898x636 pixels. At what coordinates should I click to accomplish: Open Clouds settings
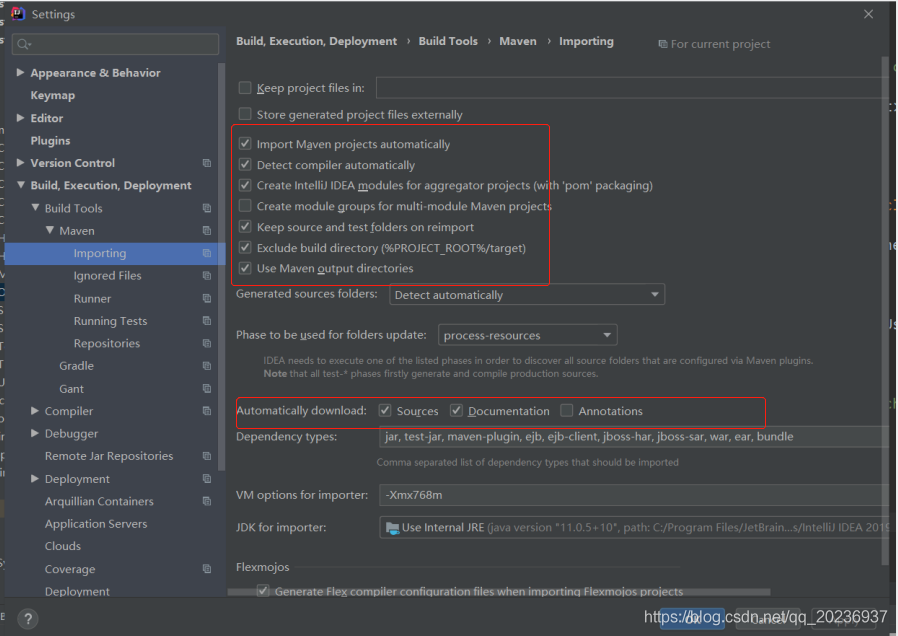coord(63,546)
